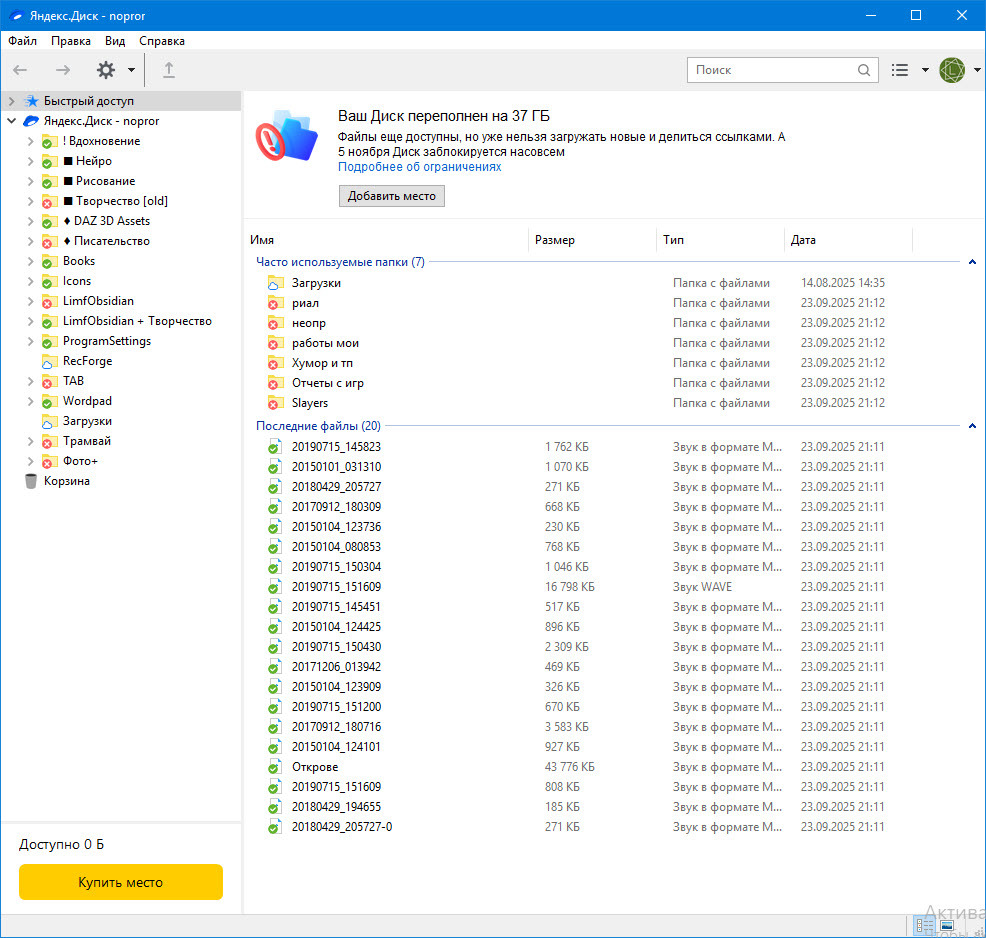Viewport: 986px width, 938px height.
Task: Open the Корзина trash bin
Action: 66,481
